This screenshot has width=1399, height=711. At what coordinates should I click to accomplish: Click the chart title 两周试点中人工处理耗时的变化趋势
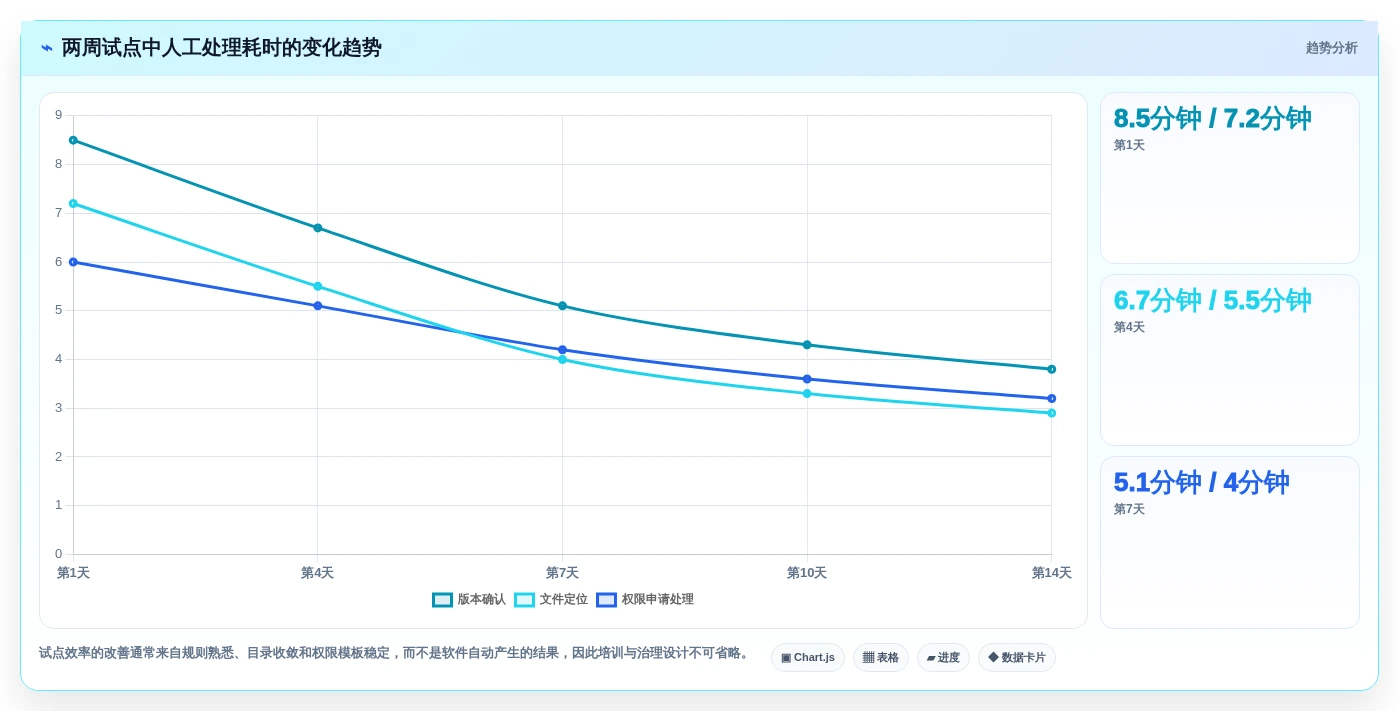[x=221, y=48]
